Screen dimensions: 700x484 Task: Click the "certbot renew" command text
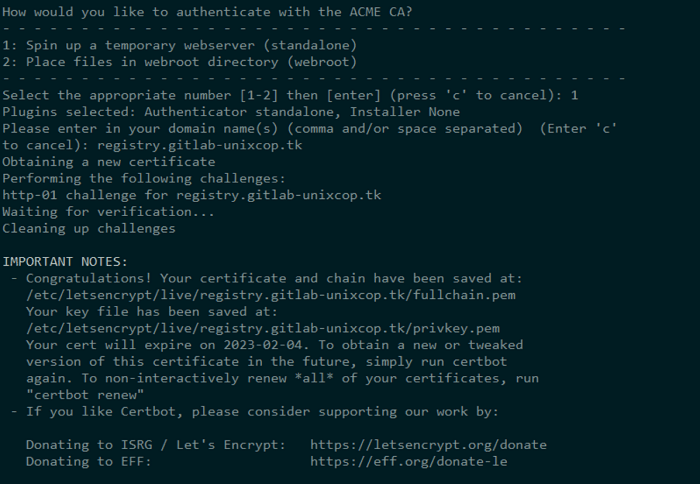pos(85,395)
